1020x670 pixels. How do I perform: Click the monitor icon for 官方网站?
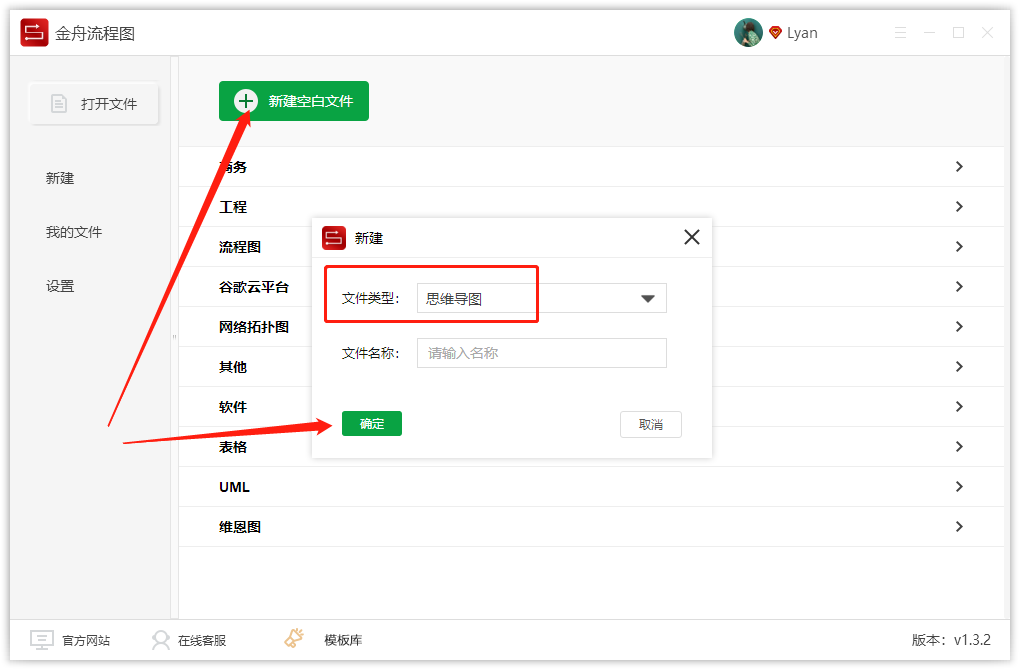42,640
